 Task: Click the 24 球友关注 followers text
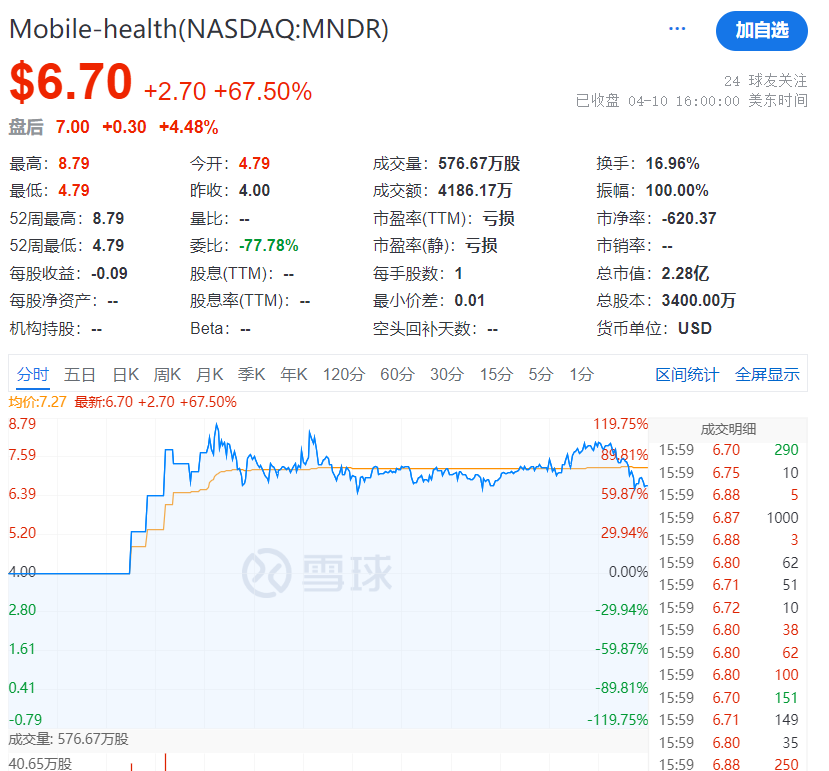(766, 81)
